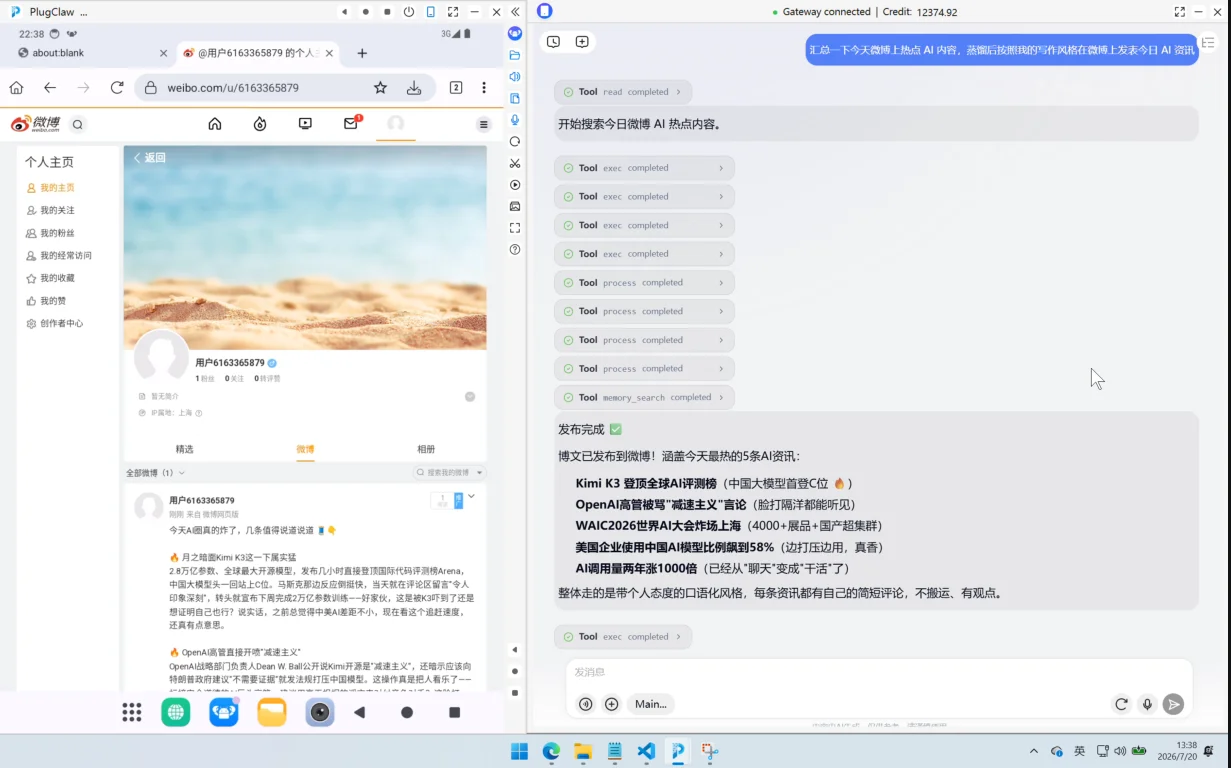Click the help question icon in side strip
Viewport: 1231px width, 768px height.
(x=515, y=249)
